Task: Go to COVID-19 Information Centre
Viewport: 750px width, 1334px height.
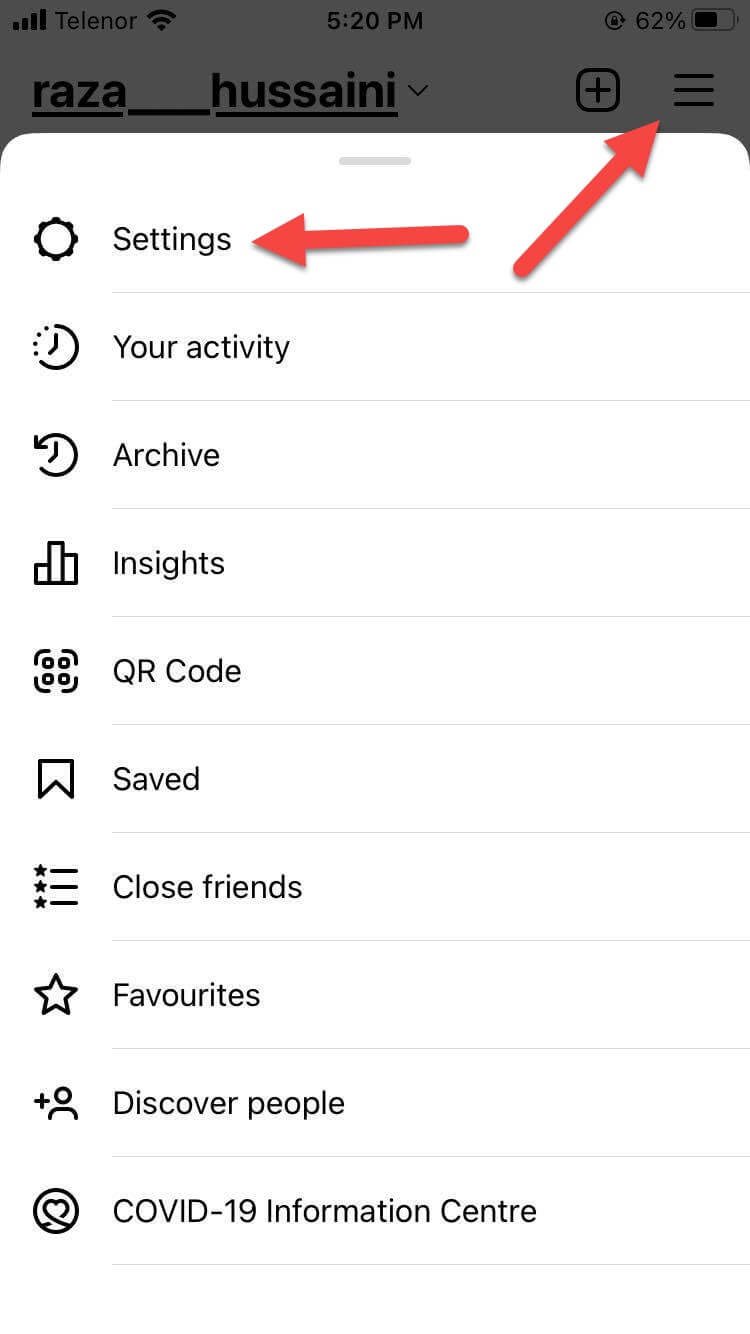Action: (x=324, y=1211)
